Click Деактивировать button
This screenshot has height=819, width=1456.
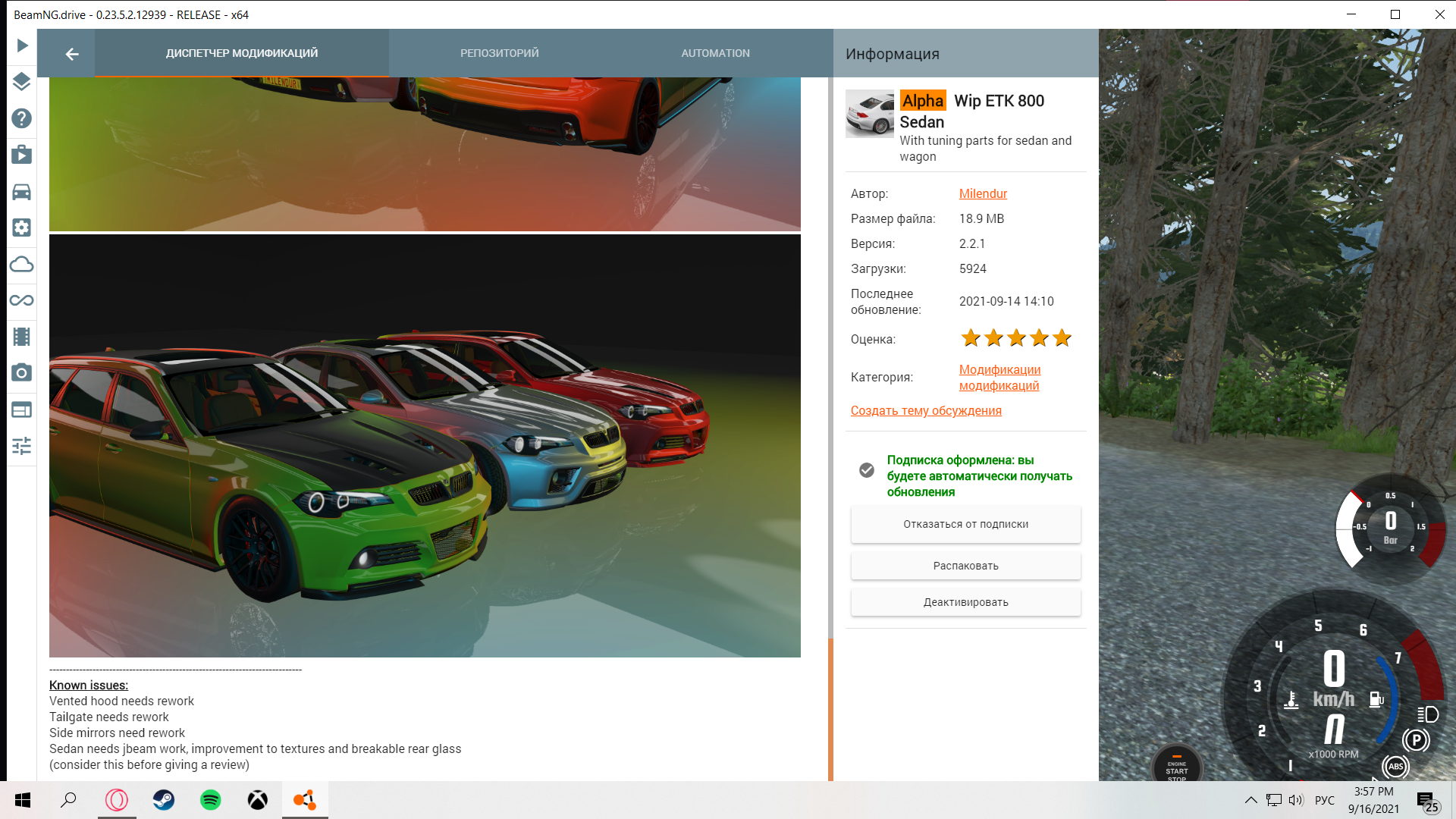coord(965,602)
